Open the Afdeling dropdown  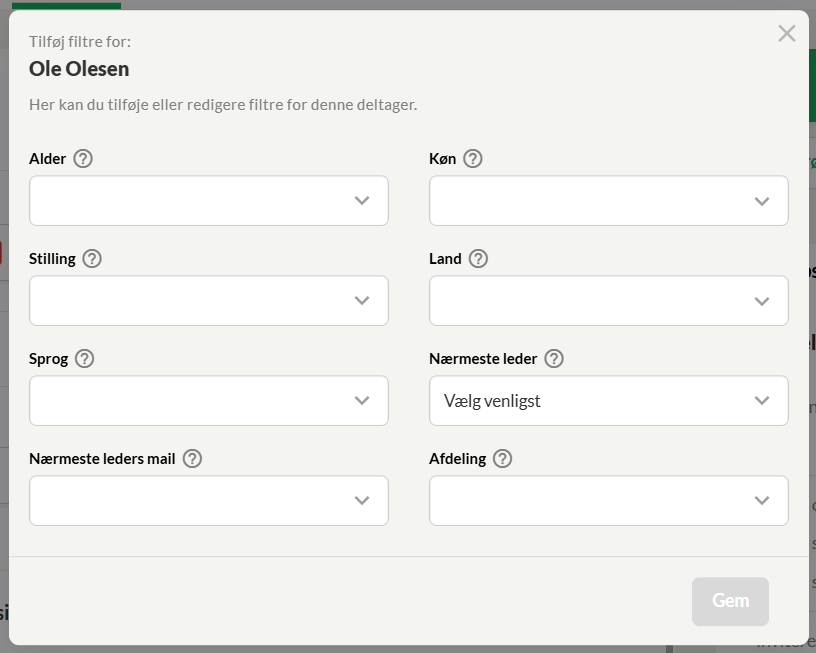click(609, 500)
